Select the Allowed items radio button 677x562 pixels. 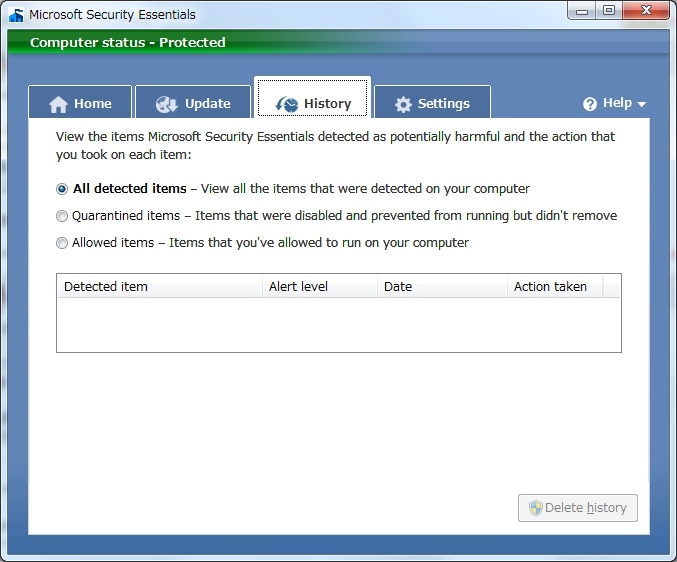click(62, 243)
